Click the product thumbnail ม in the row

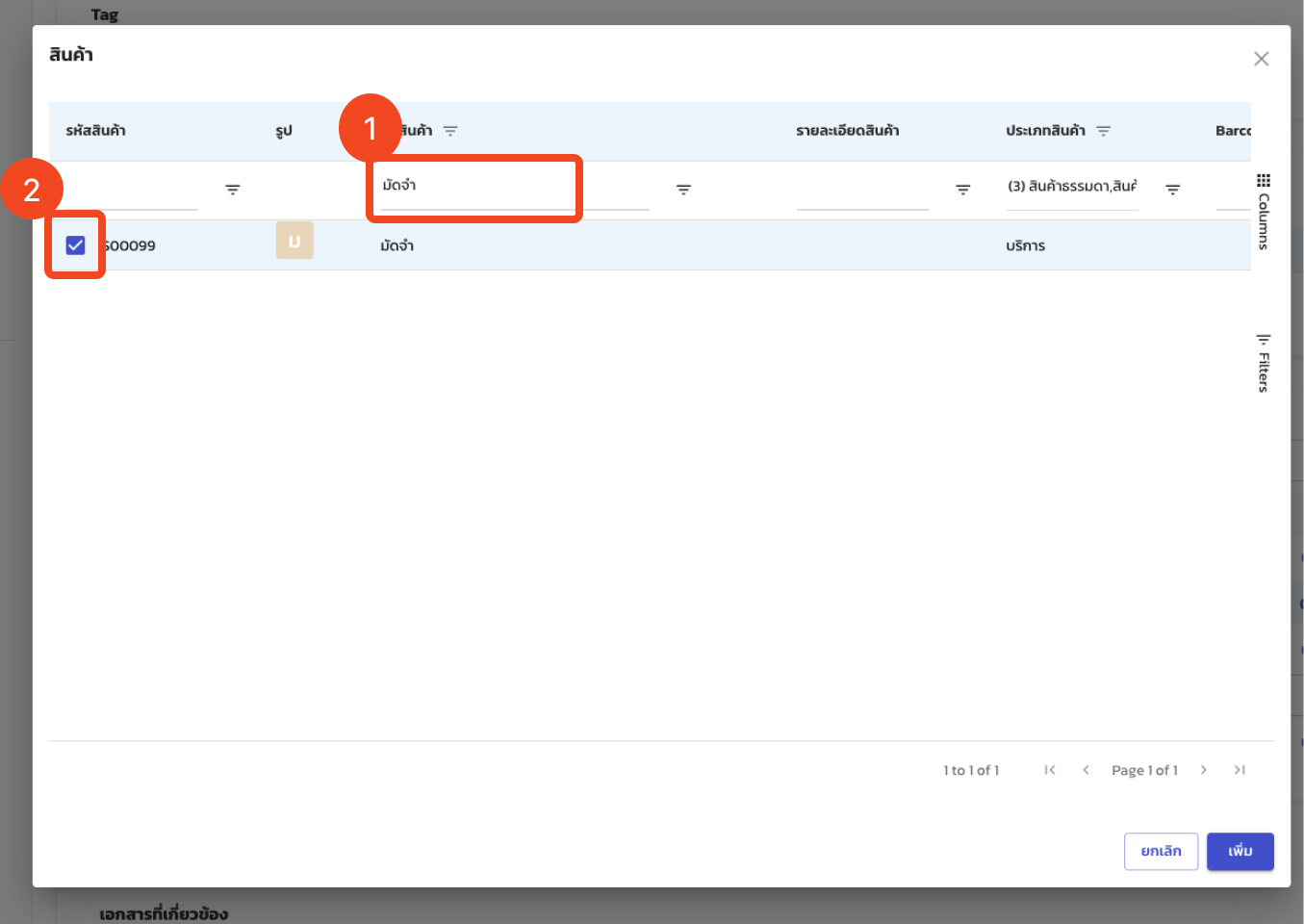pyautogui.click(x=294, y=241)
